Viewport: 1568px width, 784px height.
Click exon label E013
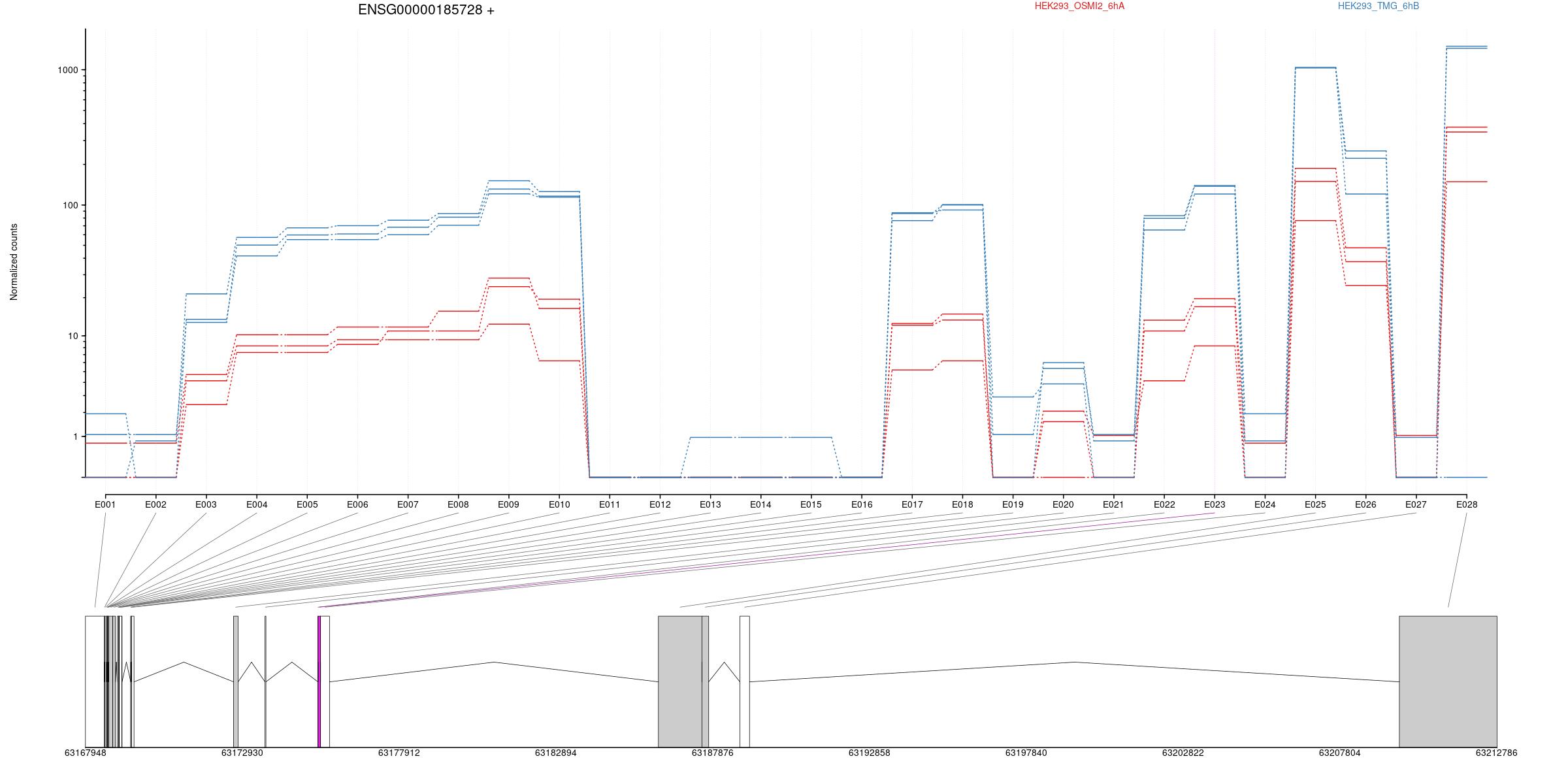pos(710,504)
